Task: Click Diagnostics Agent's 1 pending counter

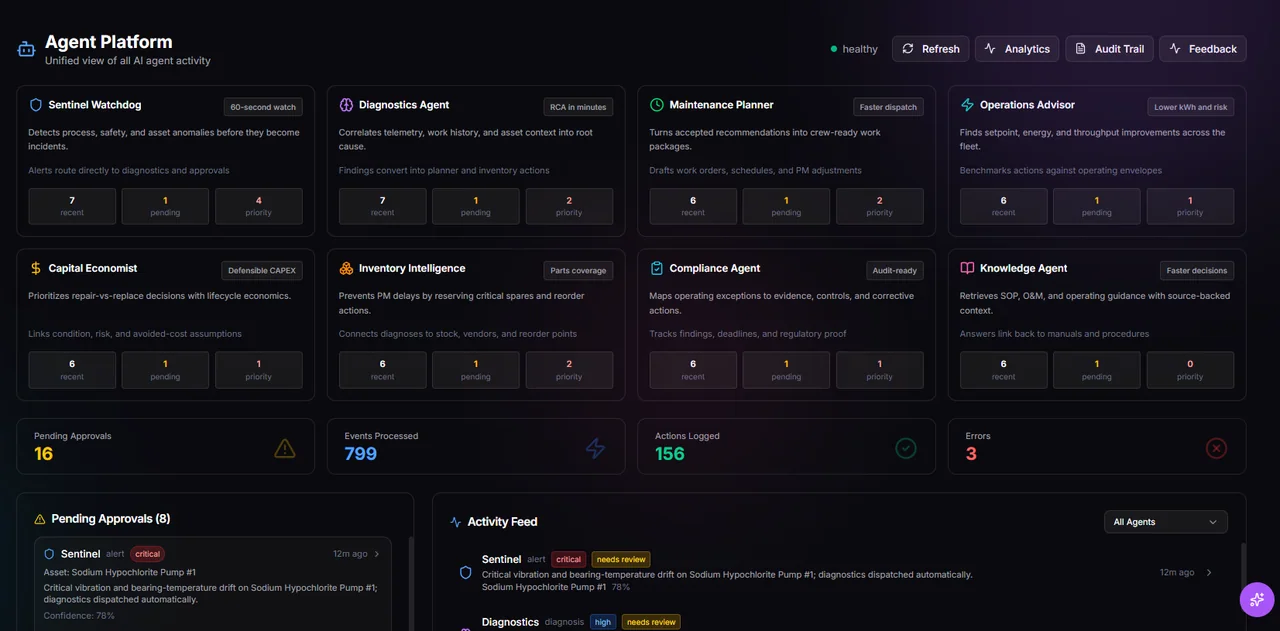Action: tap(476, 206)
